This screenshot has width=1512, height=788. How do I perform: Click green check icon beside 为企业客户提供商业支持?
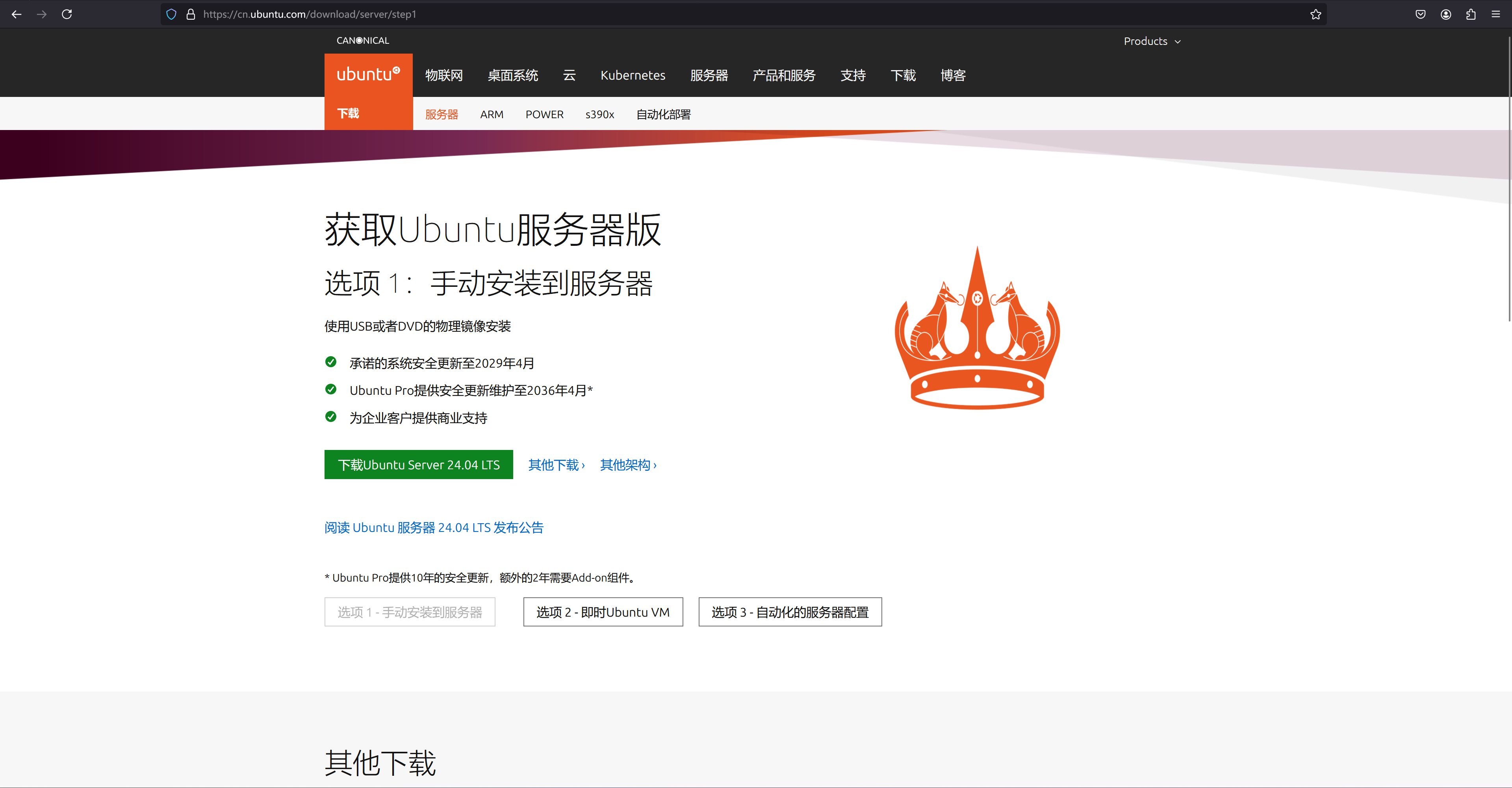coord(331,417)
